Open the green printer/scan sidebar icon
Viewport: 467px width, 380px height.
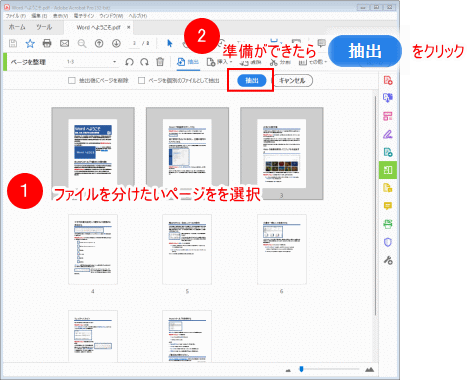point(388,224)
